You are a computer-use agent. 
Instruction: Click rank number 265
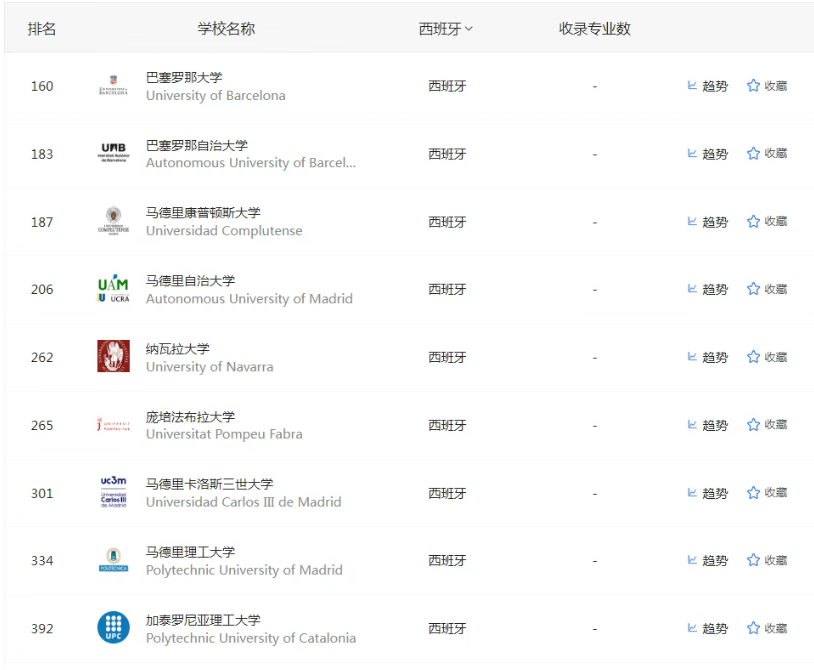(x=42, y=426)
